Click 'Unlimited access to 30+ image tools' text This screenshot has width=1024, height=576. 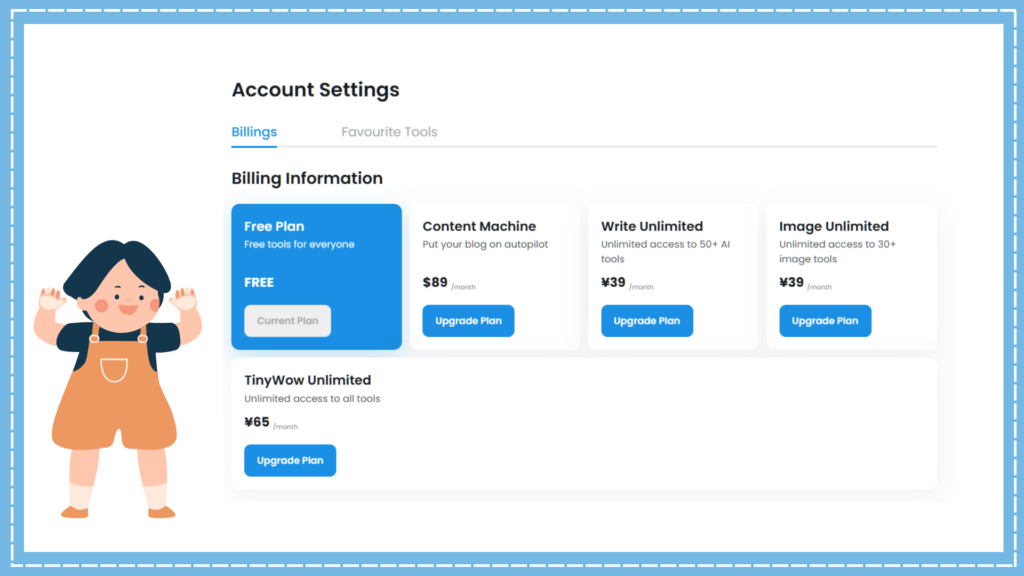(x=837, y=251)
